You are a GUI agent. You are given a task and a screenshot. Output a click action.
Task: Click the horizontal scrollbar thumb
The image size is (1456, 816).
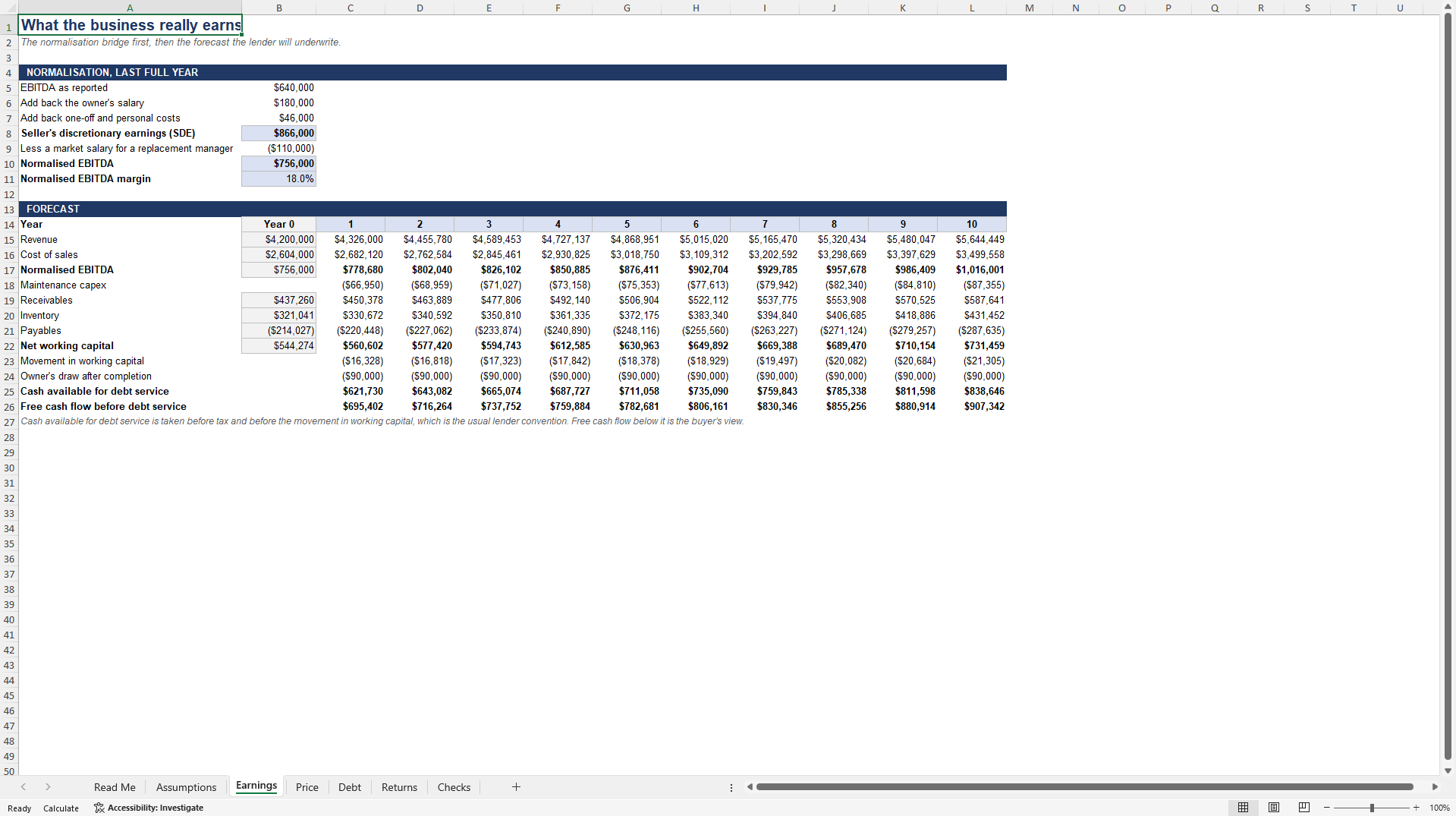(1085, 787)
